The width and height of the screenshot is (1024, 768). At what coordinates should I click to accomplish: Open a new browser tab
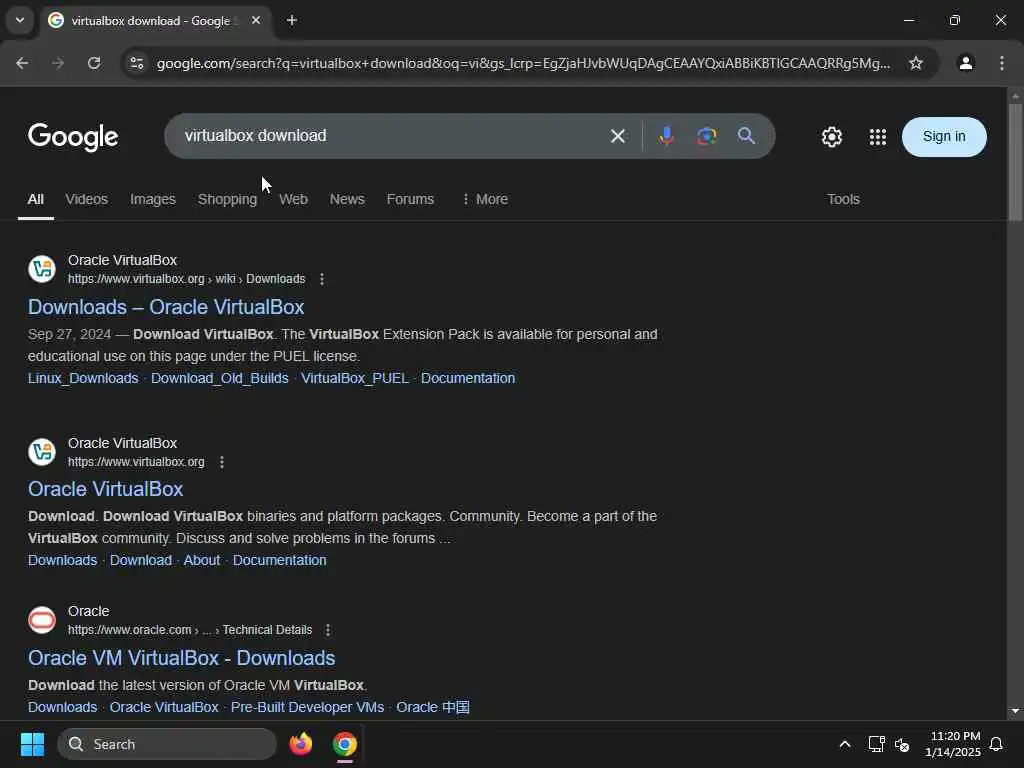(292, 21)
